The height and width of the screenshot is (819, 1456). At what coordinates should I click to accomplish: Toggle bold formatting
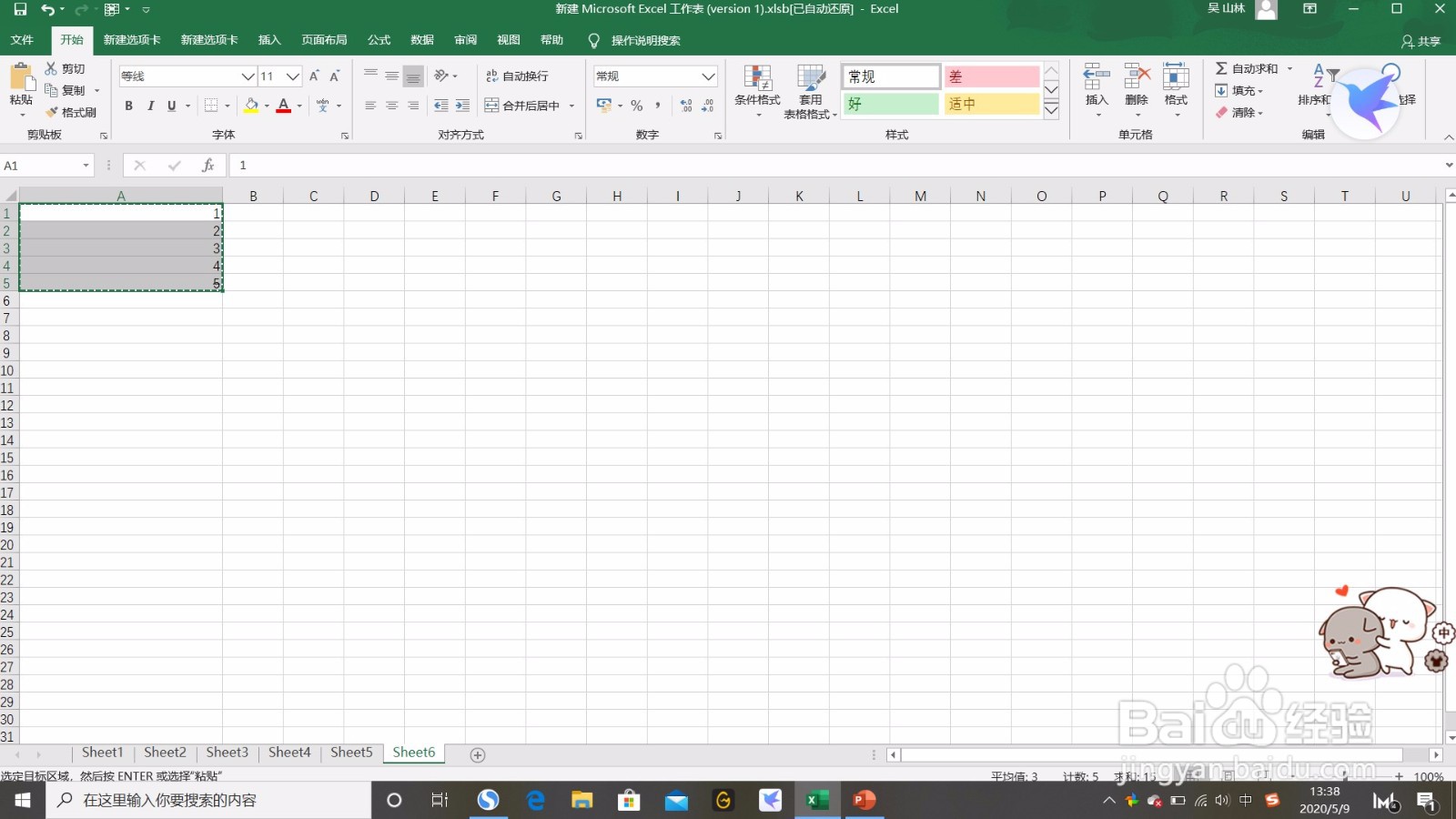point(129,106)
